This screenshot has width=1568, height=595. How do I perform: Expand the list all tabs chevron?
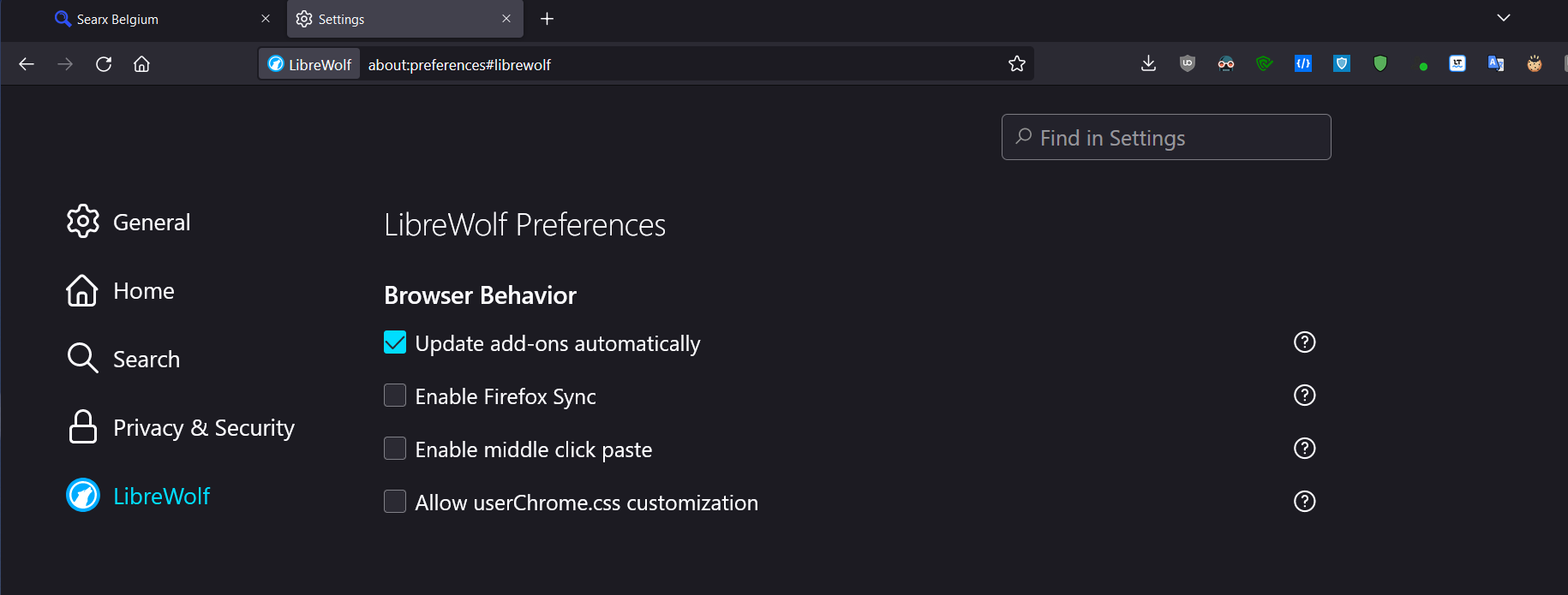(x=1503, y=18)
